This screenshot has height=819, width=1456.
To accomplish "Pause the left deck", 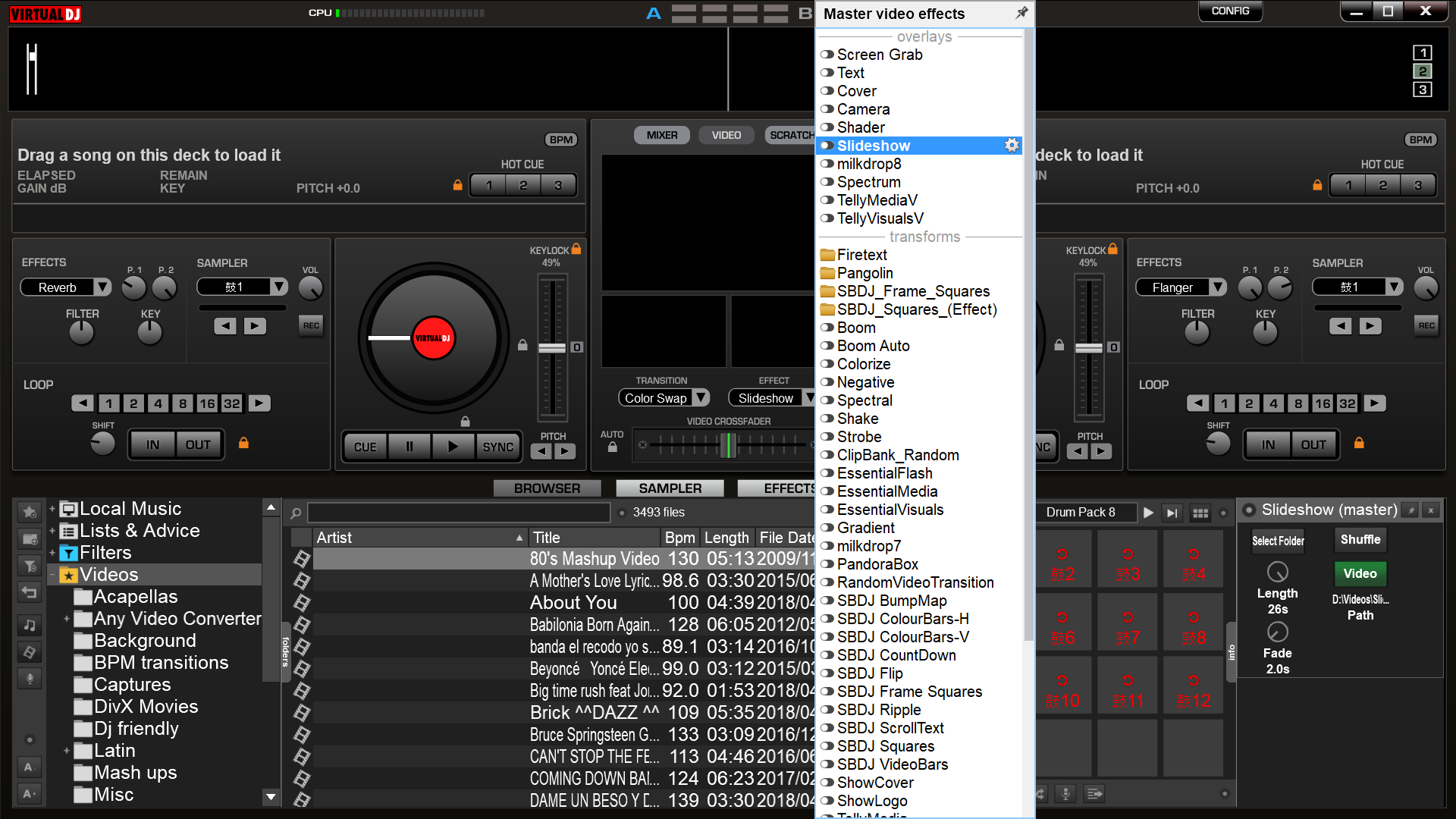I will [409, 447].
